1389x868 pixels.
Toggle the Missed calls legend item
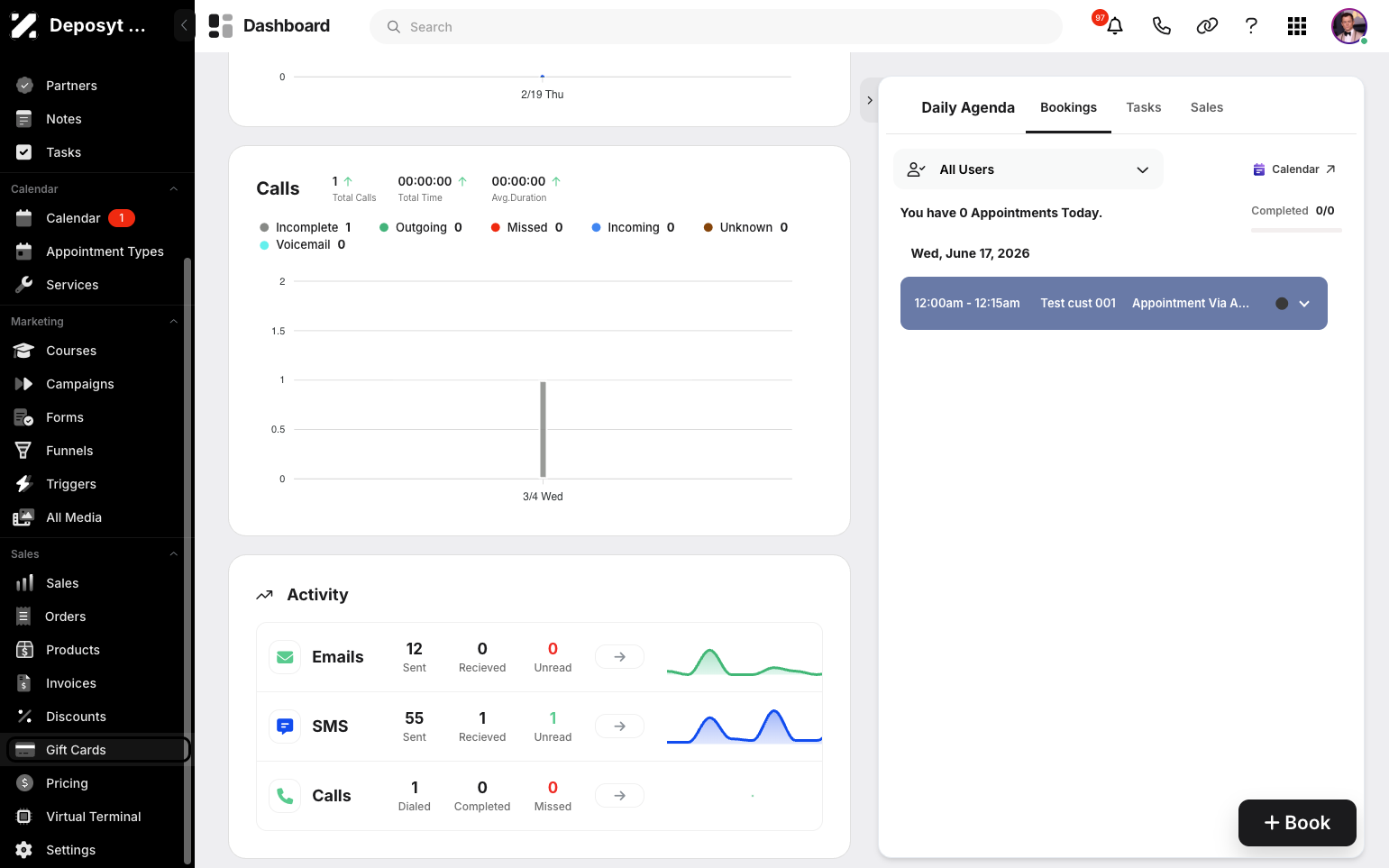(526, 227)
